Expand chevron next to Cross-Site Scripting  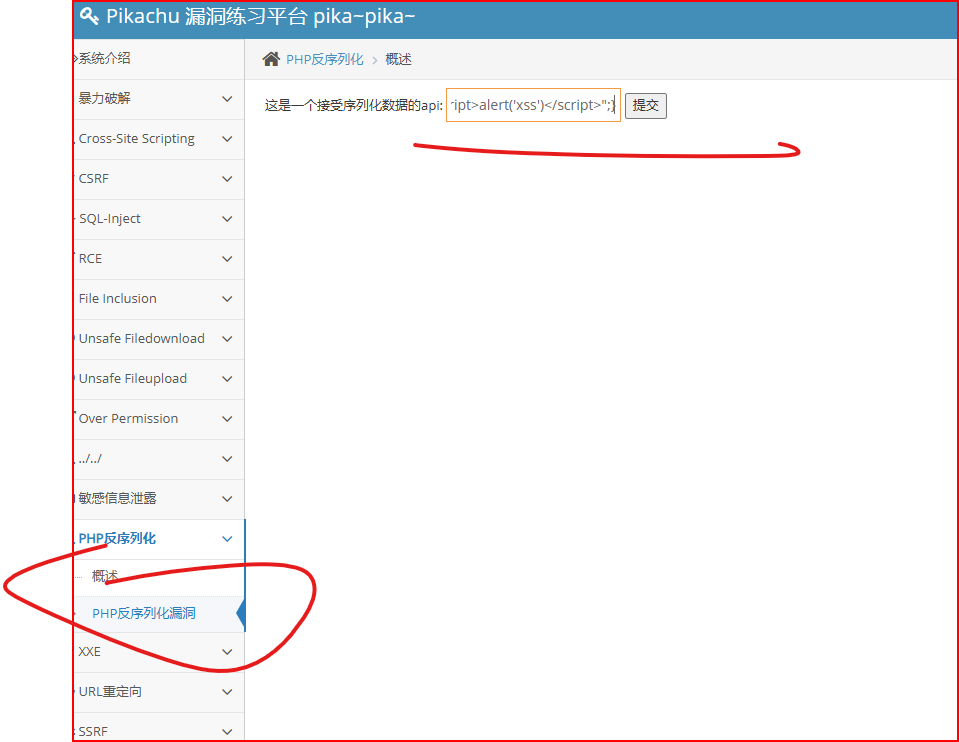coord(227,139)
